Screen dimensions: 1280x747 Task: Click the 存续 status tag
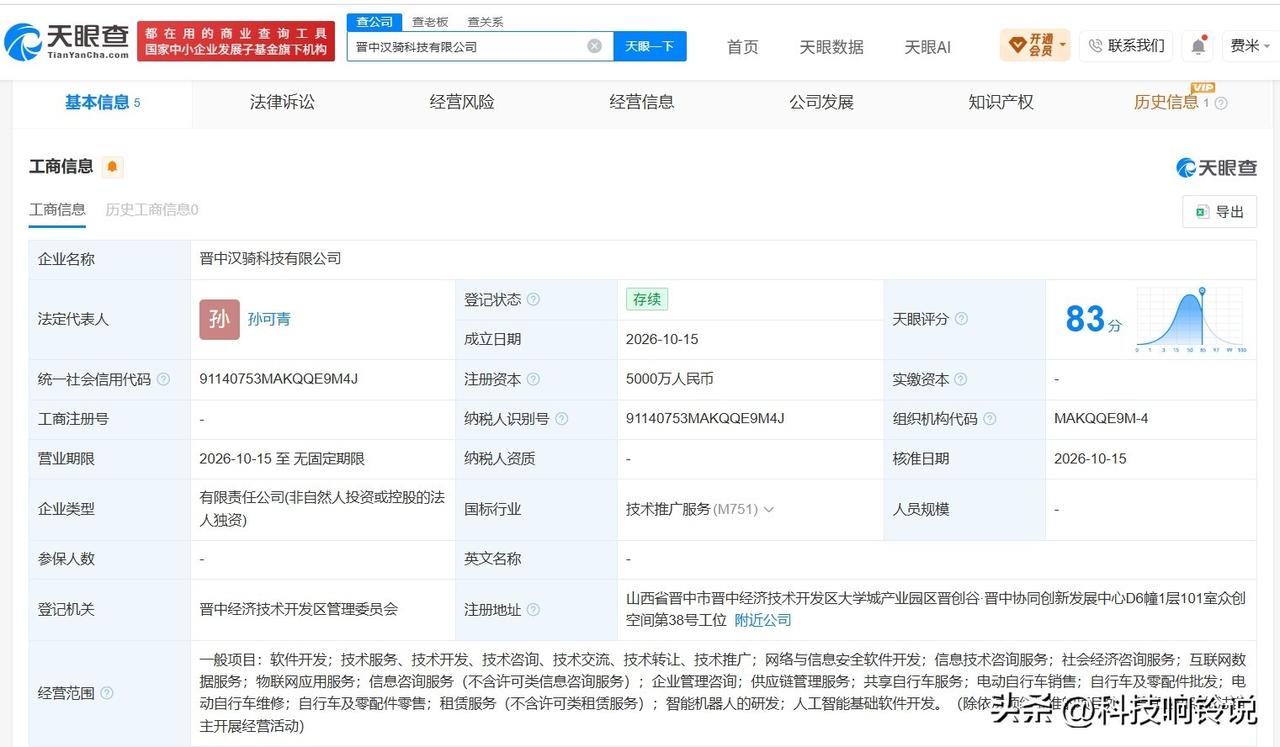(647, 299)
